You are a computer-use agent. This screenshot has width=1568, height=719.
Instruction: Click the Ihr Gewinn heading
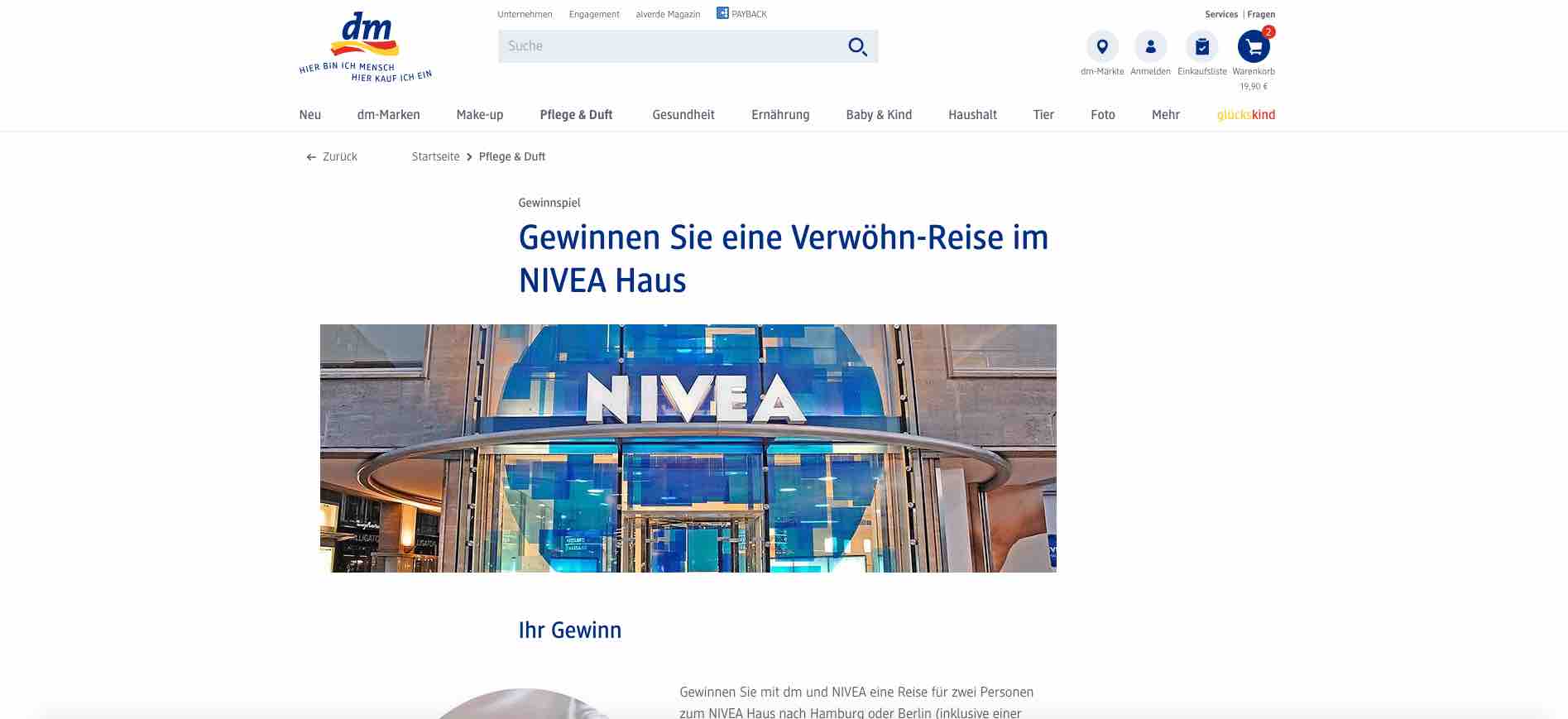[570, 630]
